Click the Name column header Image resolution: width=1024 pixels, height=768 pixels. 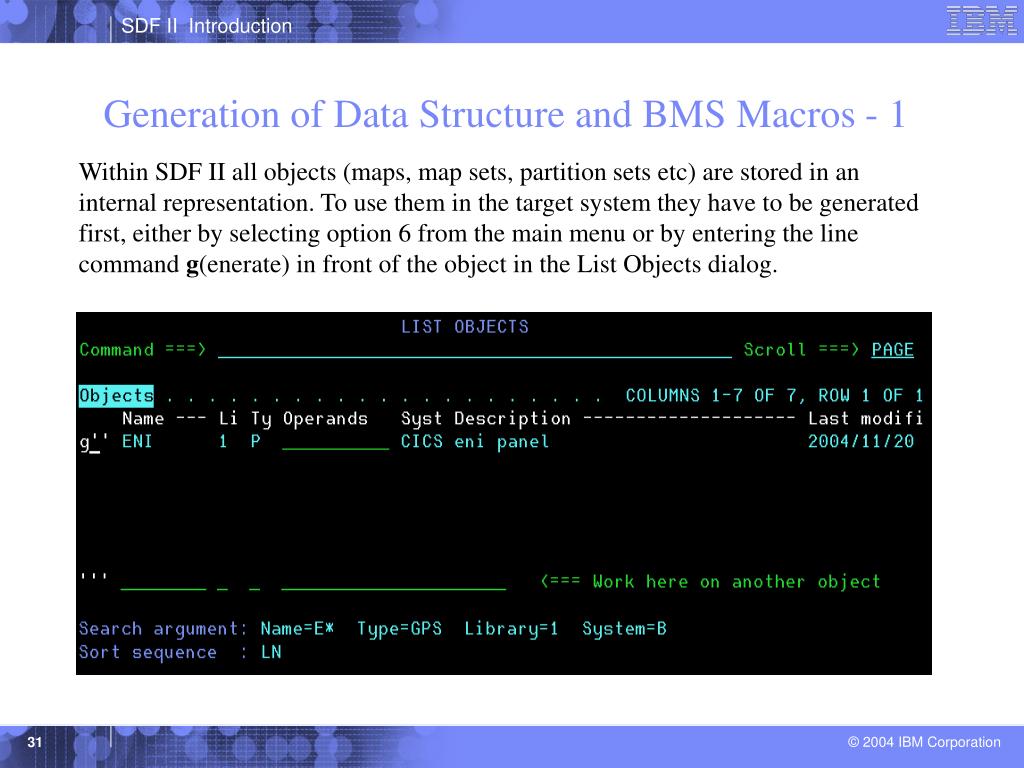point(143,419)
